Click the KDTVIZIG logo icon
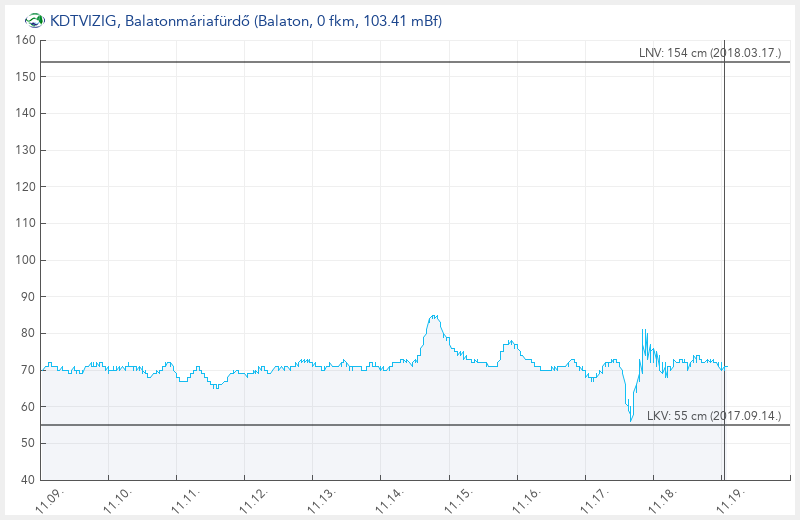The image size is (800, 520). point(34,20)
